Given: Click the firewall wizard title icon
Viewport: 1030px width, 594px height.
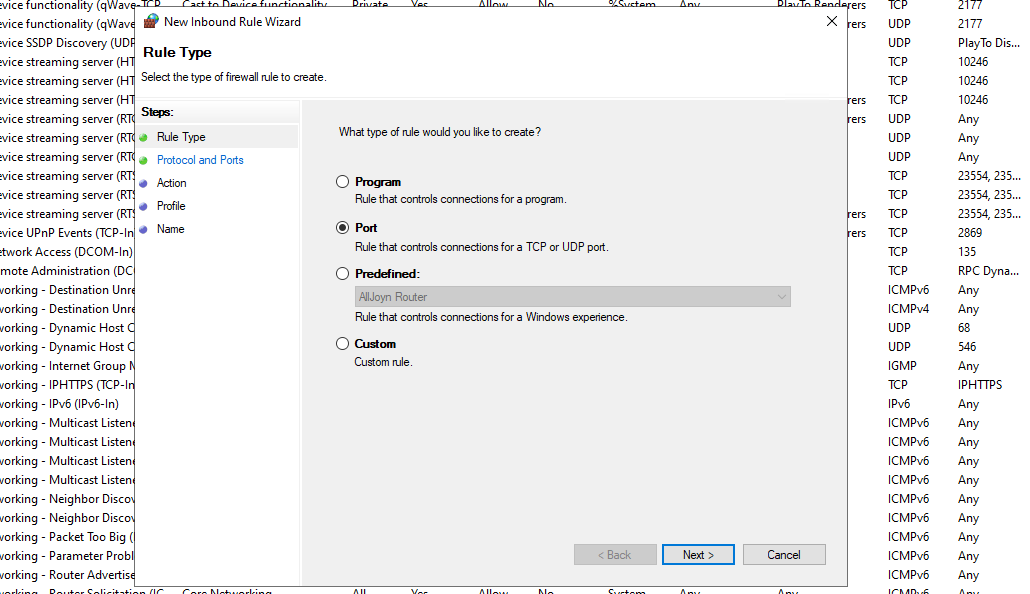Looking at the screenshot, I should point(151,21).
